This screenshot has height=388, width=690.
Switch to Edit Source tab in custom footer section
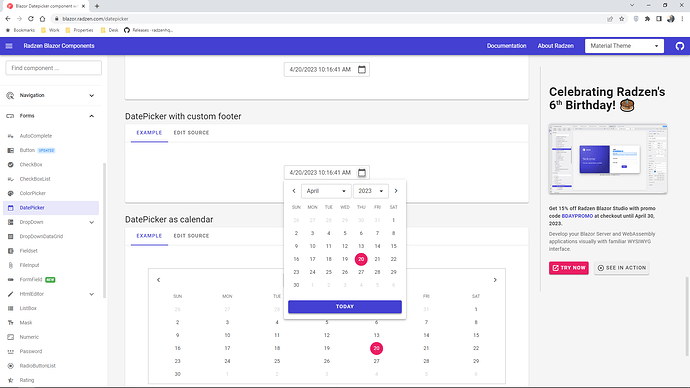[x=191, y=133]
